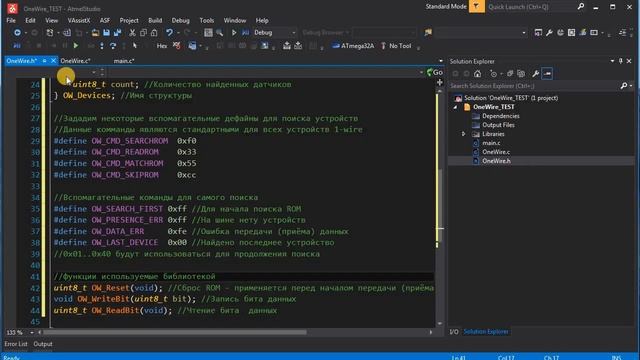
Task: Click the Solution Explorer search magnifier
Action: tap(624, 86)
